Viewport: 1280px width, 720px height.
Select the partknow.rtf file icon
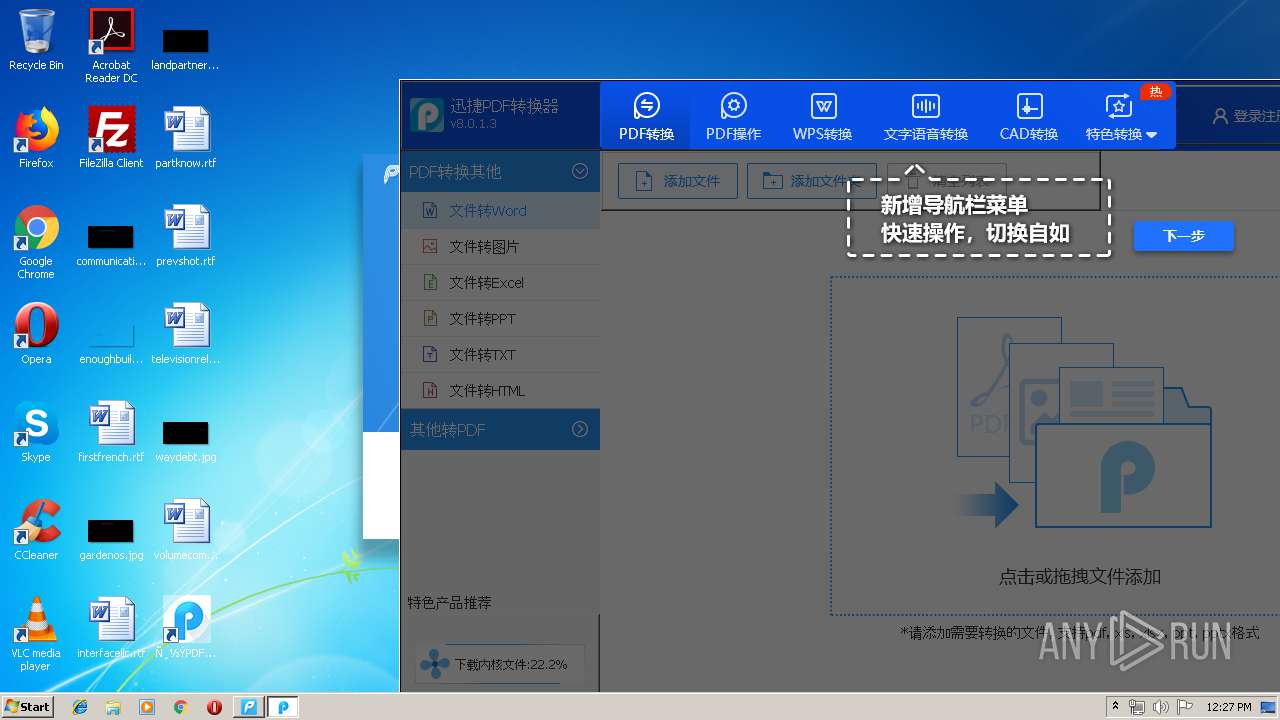(x=186, y=138)
